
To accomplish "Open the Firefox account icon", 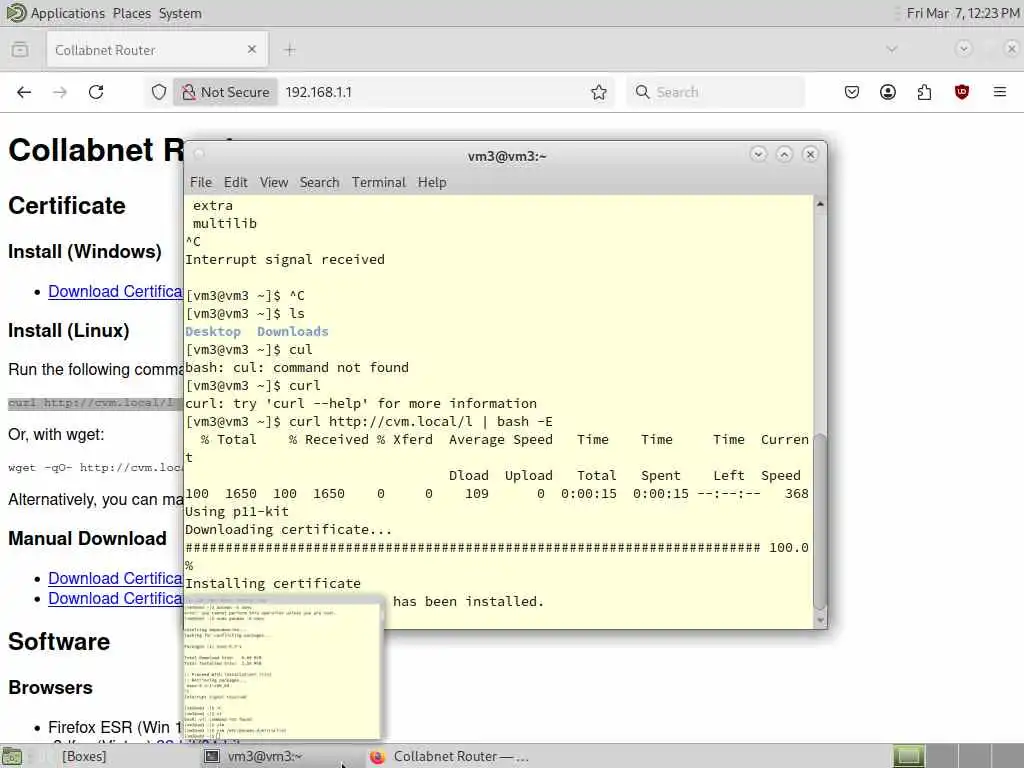I will [x=888, y=92].
